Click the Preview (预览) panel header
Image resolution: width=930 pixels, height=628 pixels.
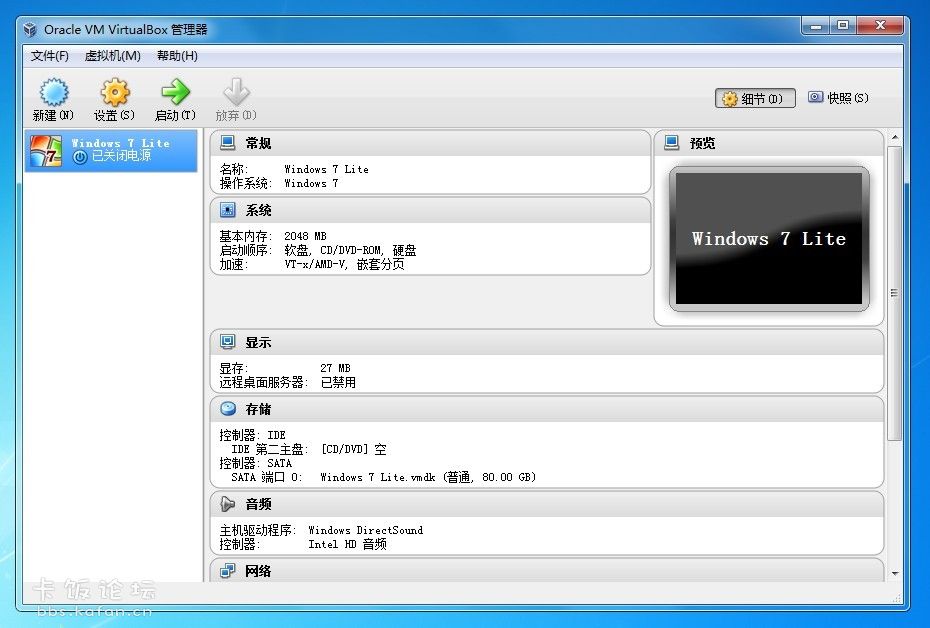(768, 143)
